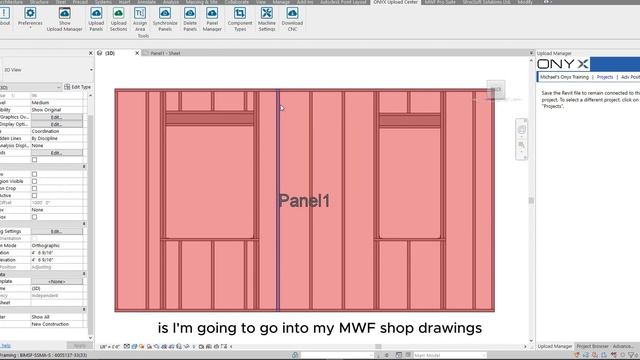Click the Delete Panels tool
This screenshot has height=360, width=640.
tap(190, 19)
